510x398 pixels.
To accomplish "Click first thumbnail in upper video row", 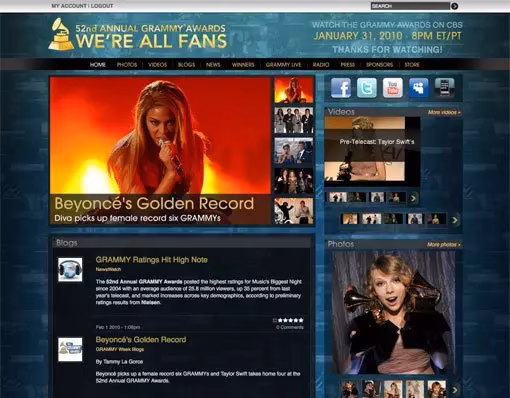I will click(x=338, y=197).
